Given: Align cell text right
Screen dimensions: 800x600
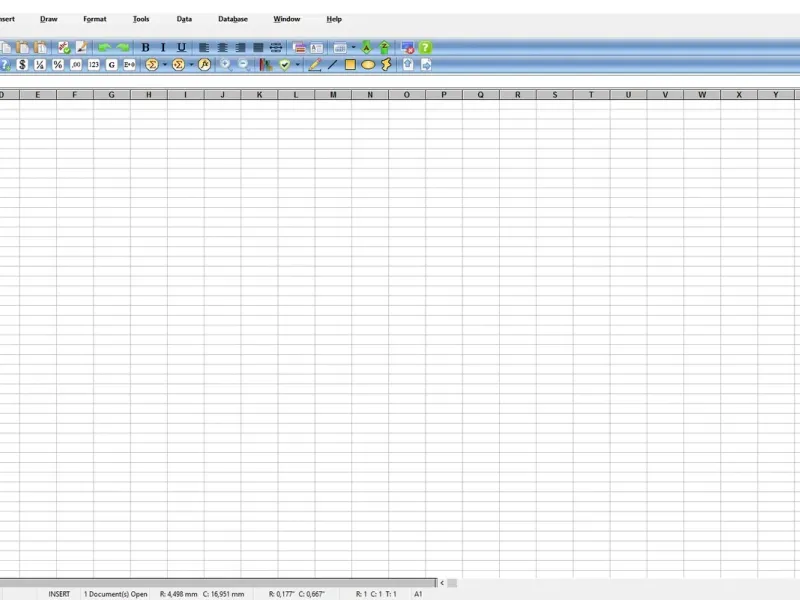Looking at the screenshot, I should point(240,47).
